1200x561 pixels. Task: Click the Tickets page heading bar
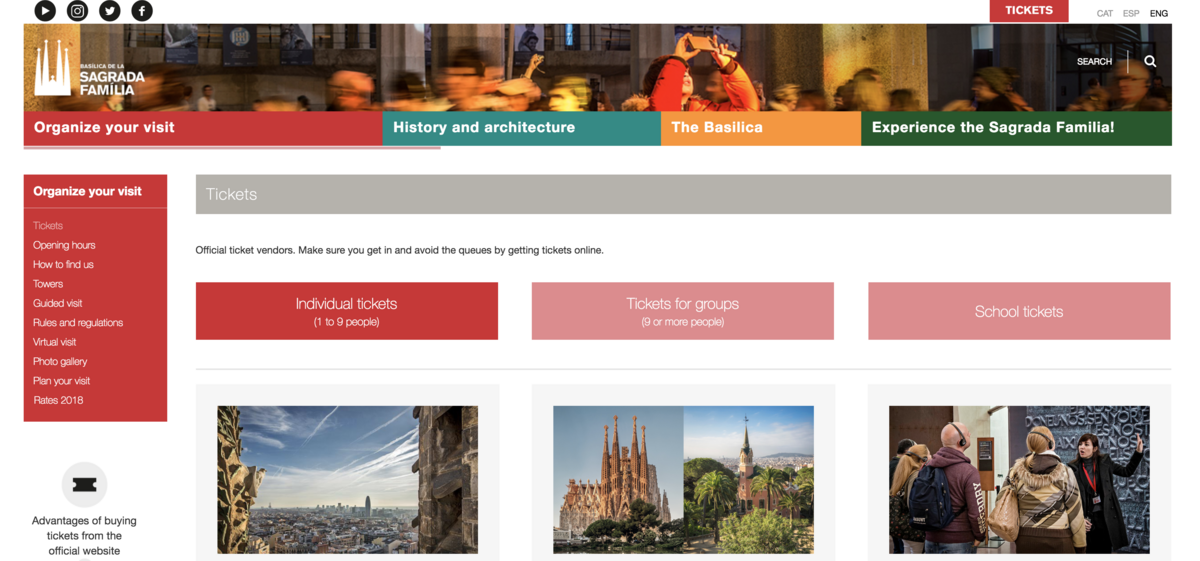tap(683, 194)
